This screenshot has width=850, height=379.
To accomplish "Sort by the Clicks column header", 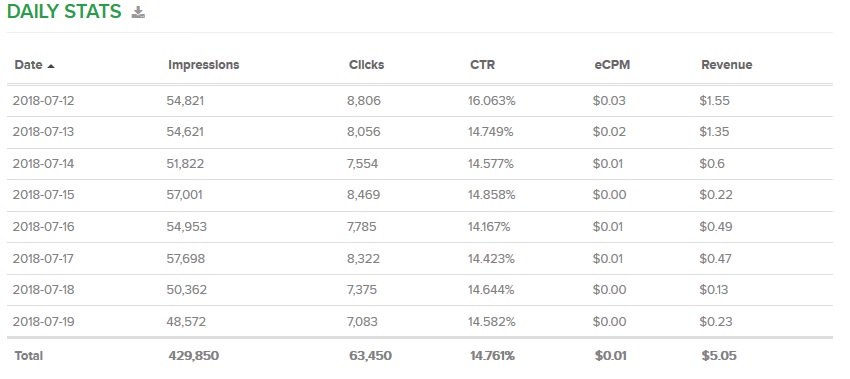I will click(x=366, y=65).
